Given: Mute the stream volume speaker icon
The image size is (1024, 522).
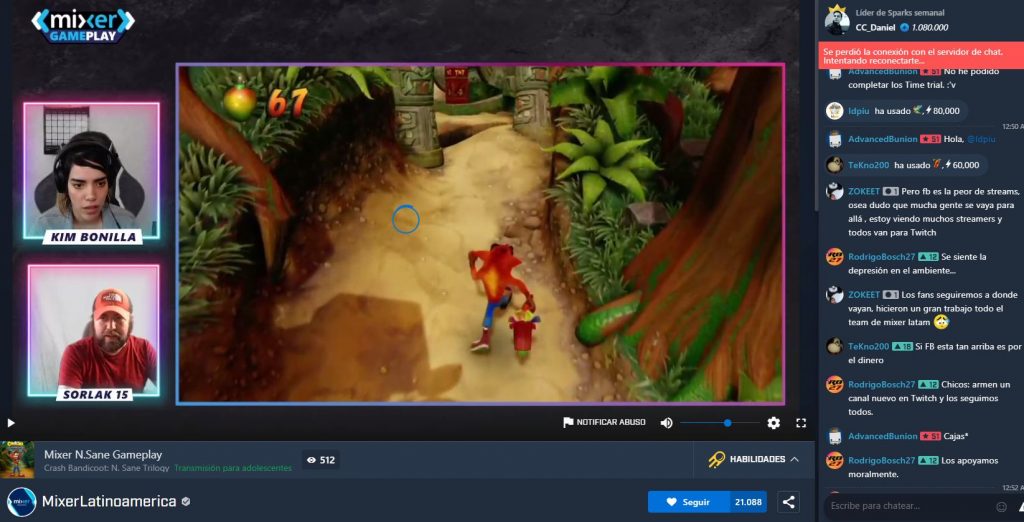Looking at the screenshot, I should (x=666, y=423).
